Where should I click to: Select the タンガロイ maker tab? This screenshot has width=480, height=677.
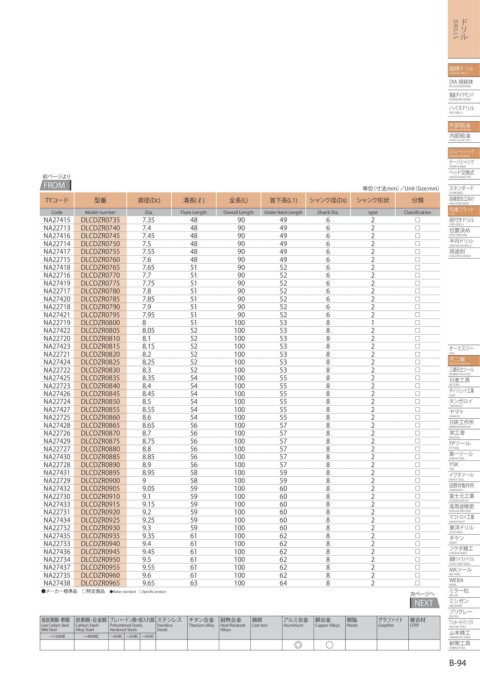click(464, 402)
